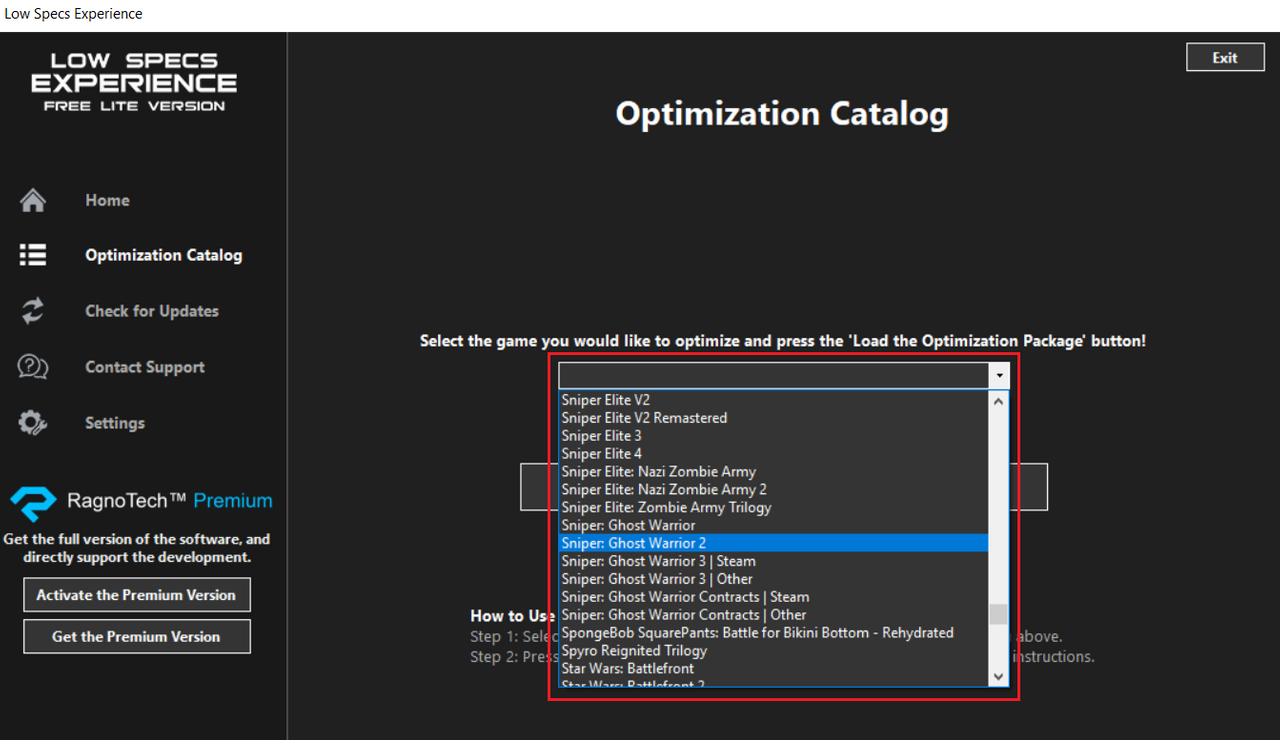Click the Exit button
Viewport: 1280px width, 740px height.
(1225, 58)
